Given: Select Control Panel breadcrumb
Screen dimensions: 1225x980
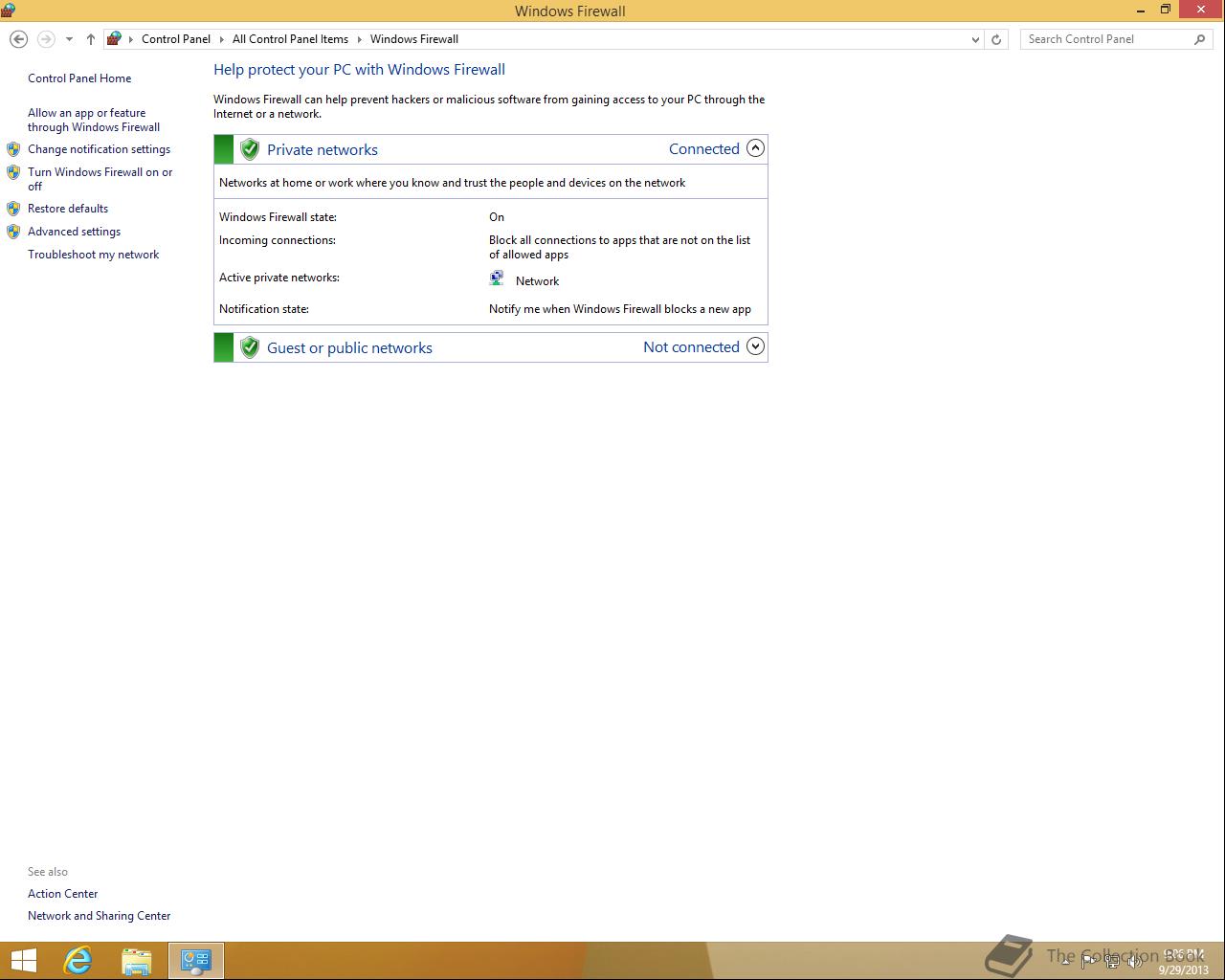Looking at the screenshot, I should pyautogui.click(x=176, y=39).
